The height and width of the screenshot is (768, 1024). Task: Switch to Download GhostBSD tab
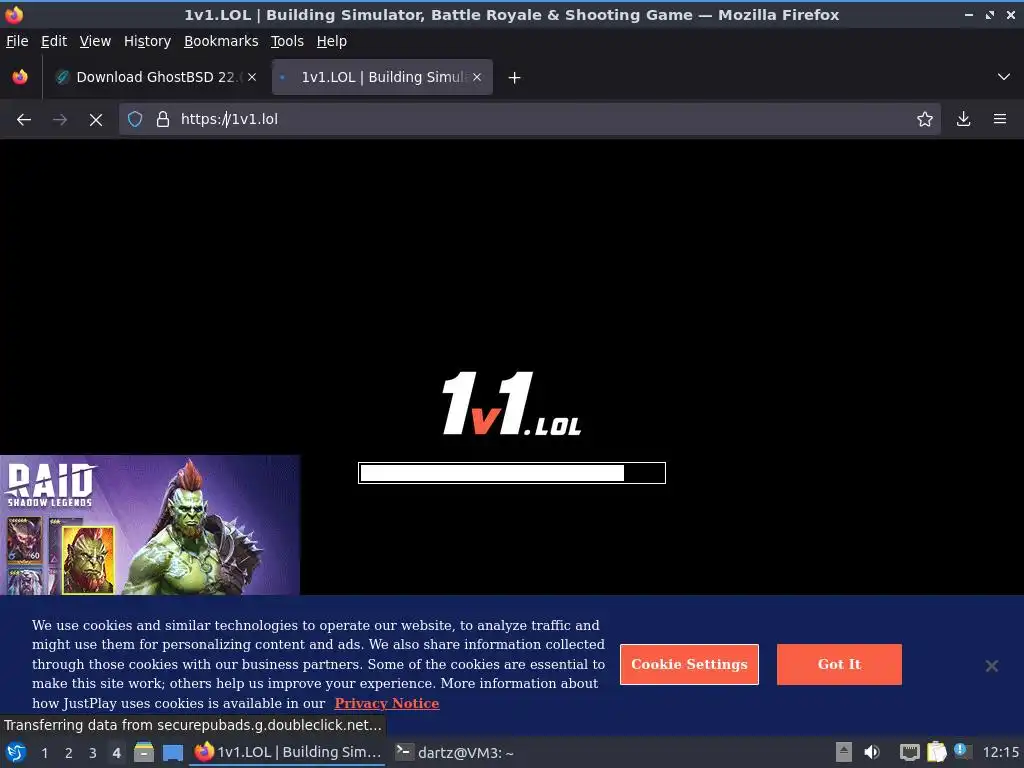pyautogui.click(x=155, y=77)
